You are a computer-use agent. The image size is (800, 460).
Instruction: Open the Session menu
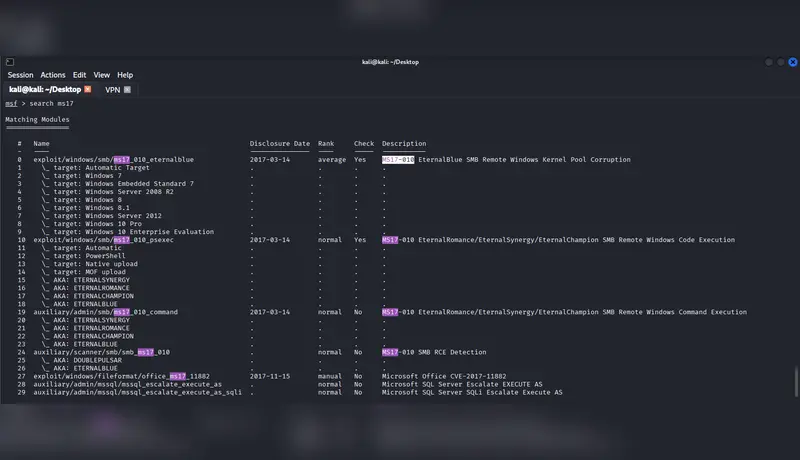pos(20,75)
